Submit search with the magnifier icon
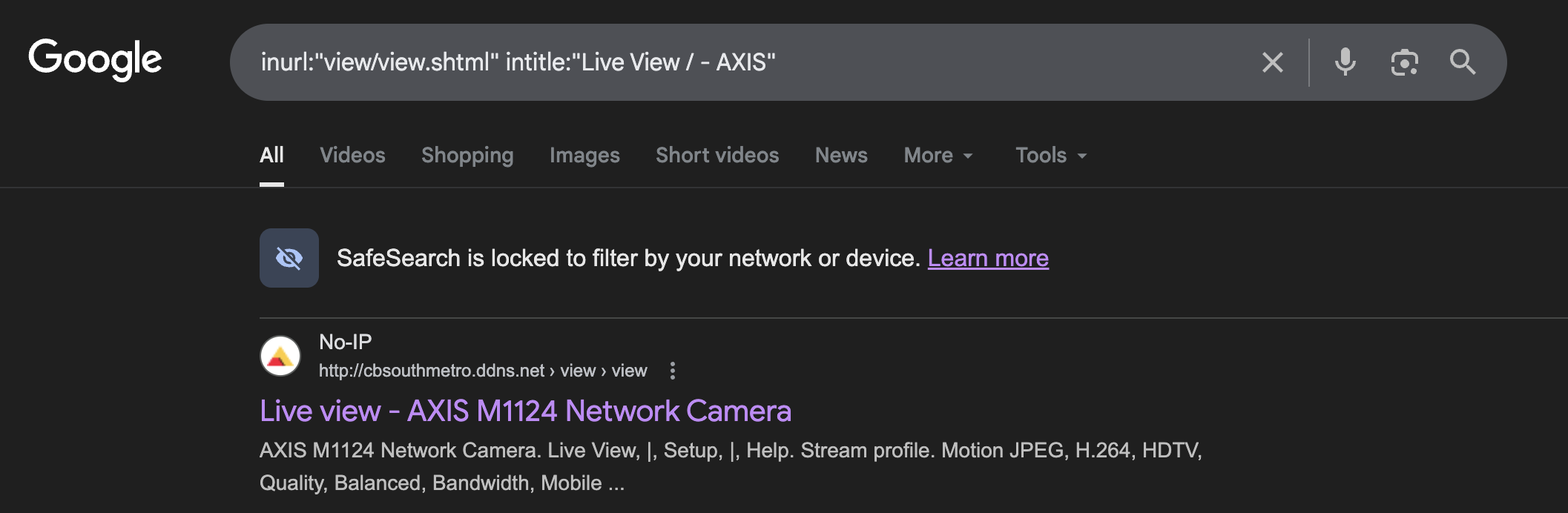 pyautogui.click(x=1463, y=62)
